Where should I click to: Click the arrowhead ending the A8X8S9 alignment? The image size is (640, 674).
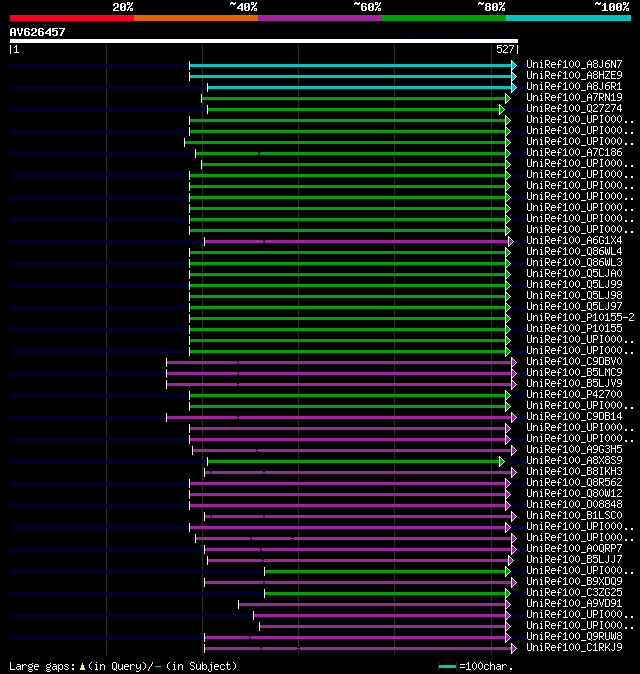click(502, 462)
